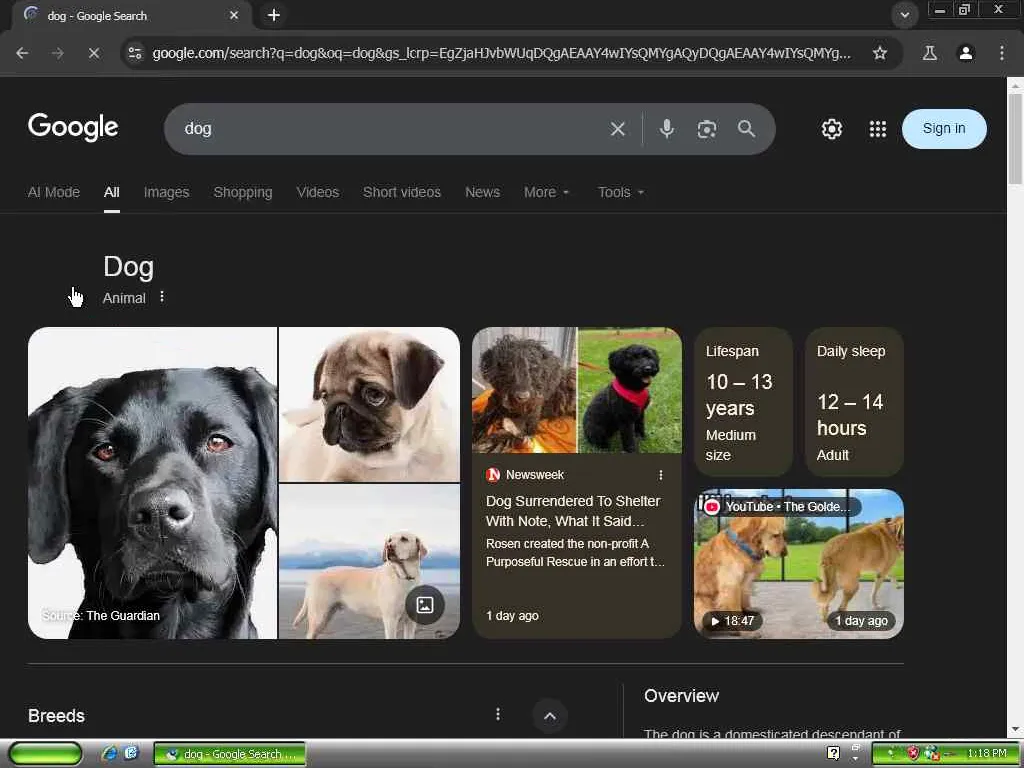Go back to the previous page
Image resolution: width=1024 pixels, height=768 pixels.
coord(22,53)
